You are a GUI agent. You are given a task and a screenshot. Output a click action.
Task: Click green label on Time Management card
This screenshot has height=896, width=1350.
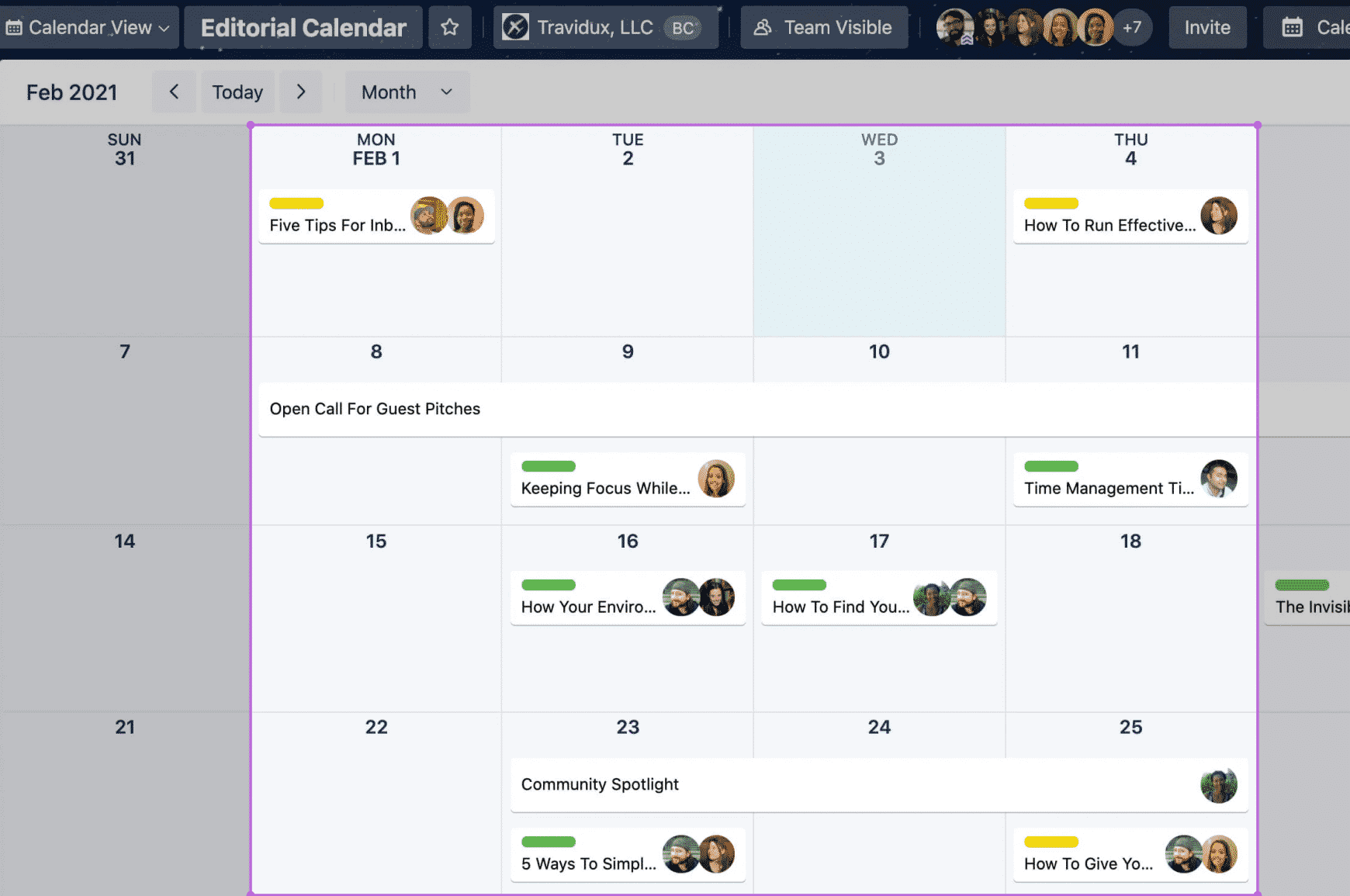tap(1051, 466)
